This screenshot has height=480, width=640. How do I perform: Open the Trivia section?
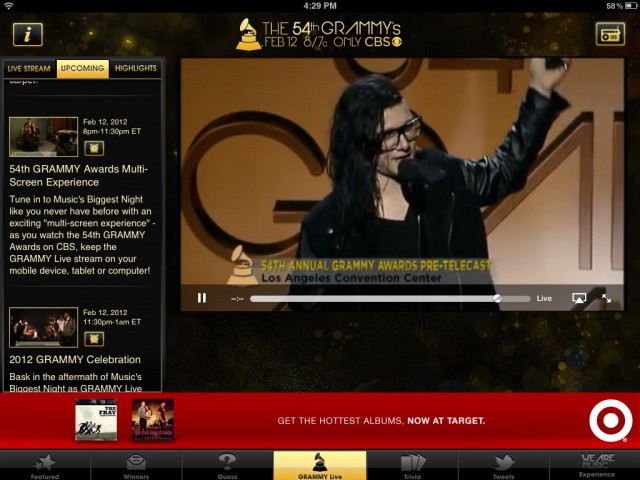(413, 466)
